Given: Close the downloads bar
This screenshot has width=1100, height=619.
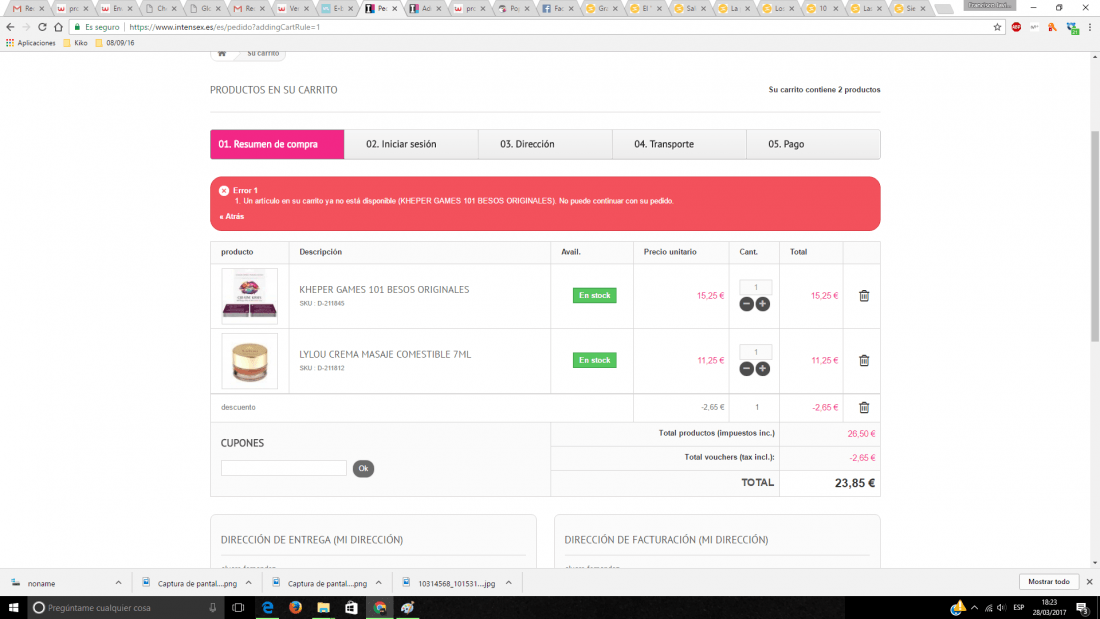Looking at the screenshot, I should point(1089,582).
